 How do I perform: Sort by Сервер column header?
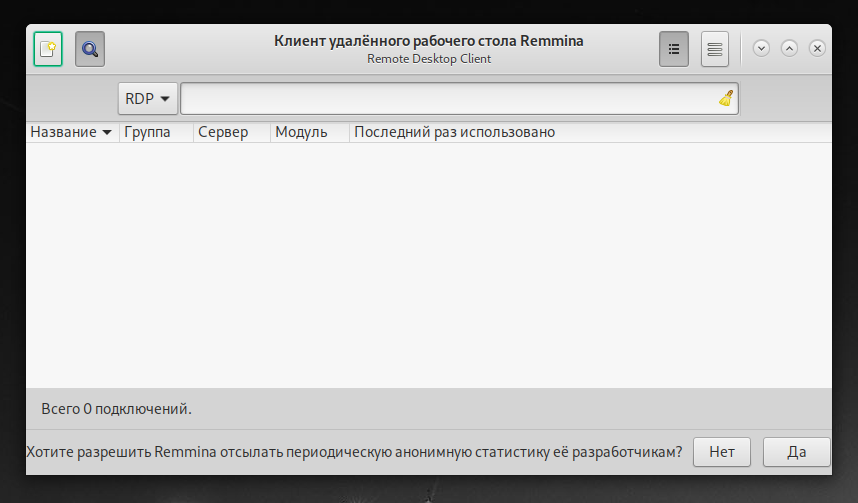pyautogui.click(x=232, y=132)
